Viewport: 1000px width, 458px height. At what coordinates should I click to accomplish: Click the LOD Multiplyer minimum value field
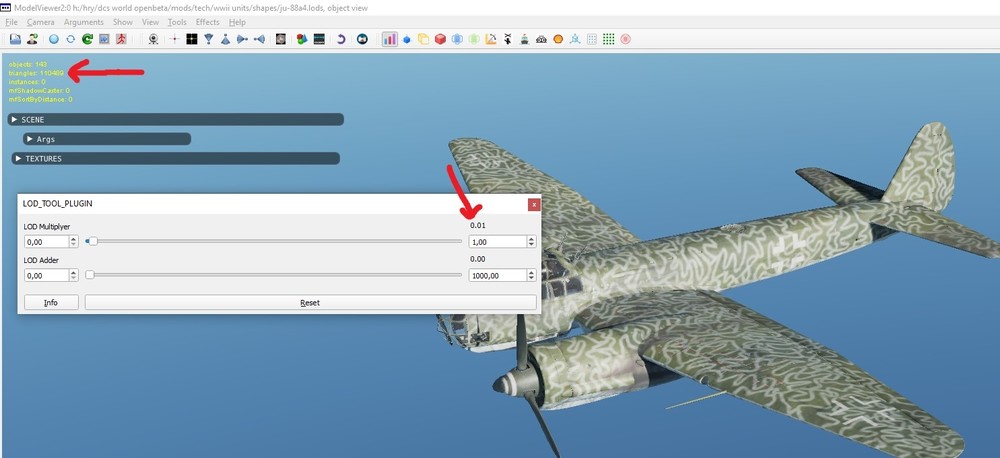click(46, 242)
